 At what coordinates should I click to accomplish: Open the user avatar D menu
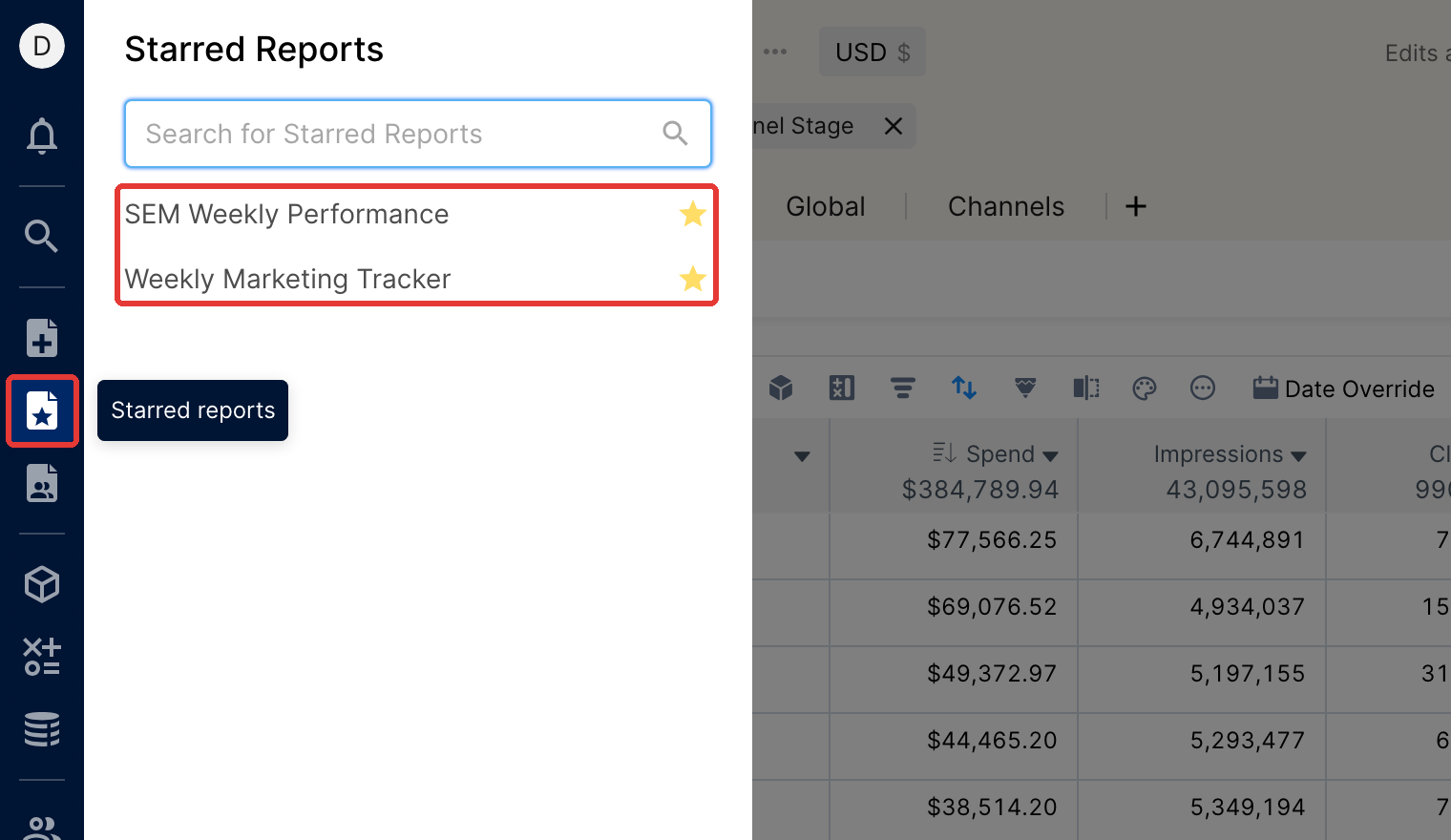[x=42, y=46]
